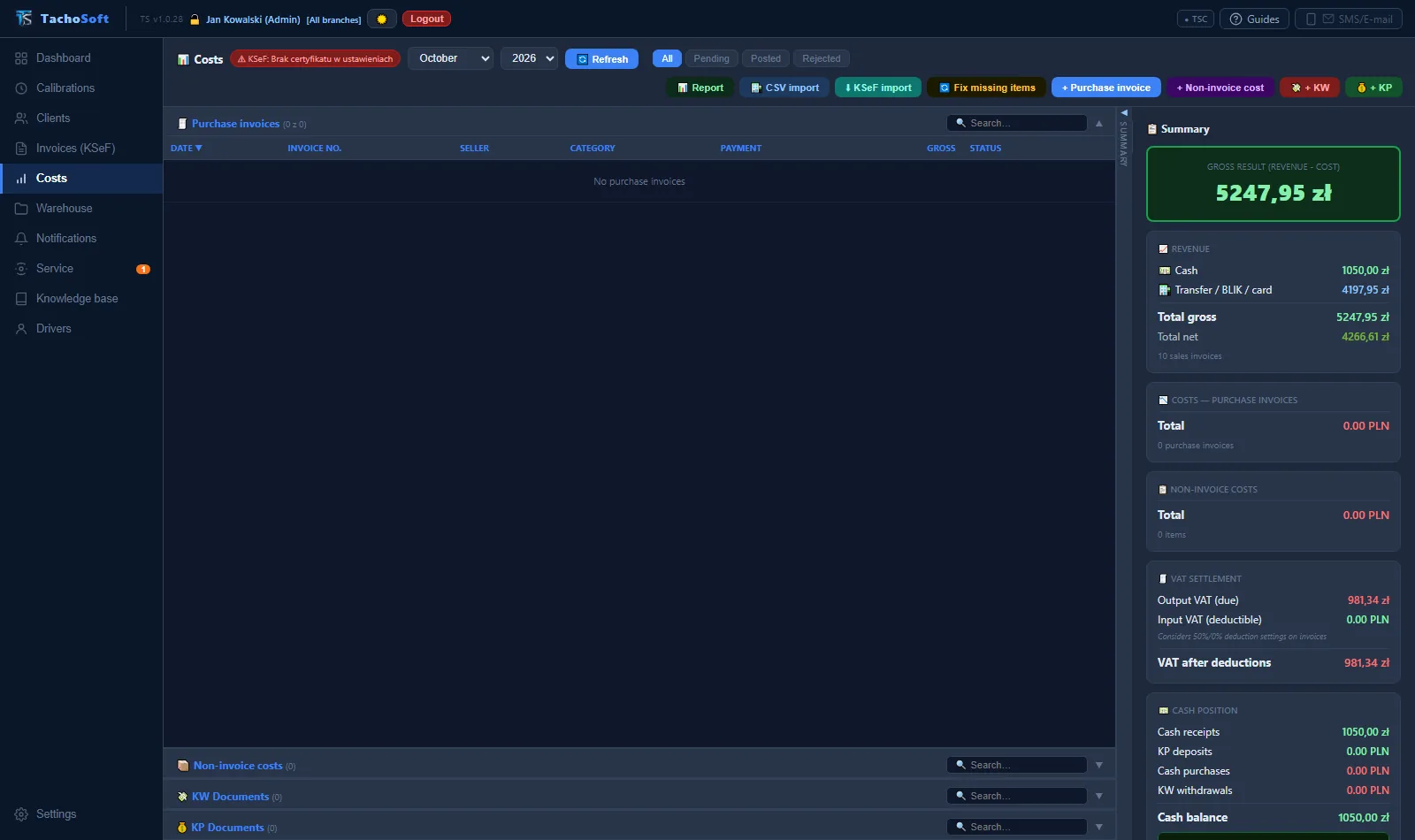This screenshot has width=1415, height=840.
Task: Click the KSeF import button
Action: tap(878, 88)
